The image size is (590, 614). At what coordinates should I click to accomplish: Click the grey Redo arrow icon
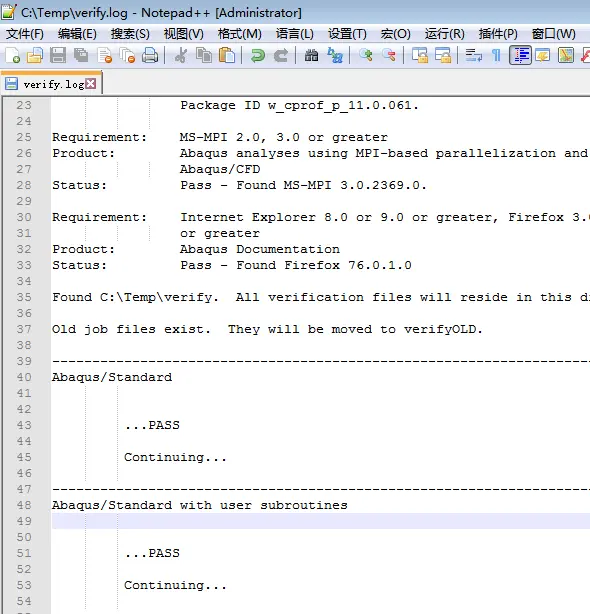point(280,56)
